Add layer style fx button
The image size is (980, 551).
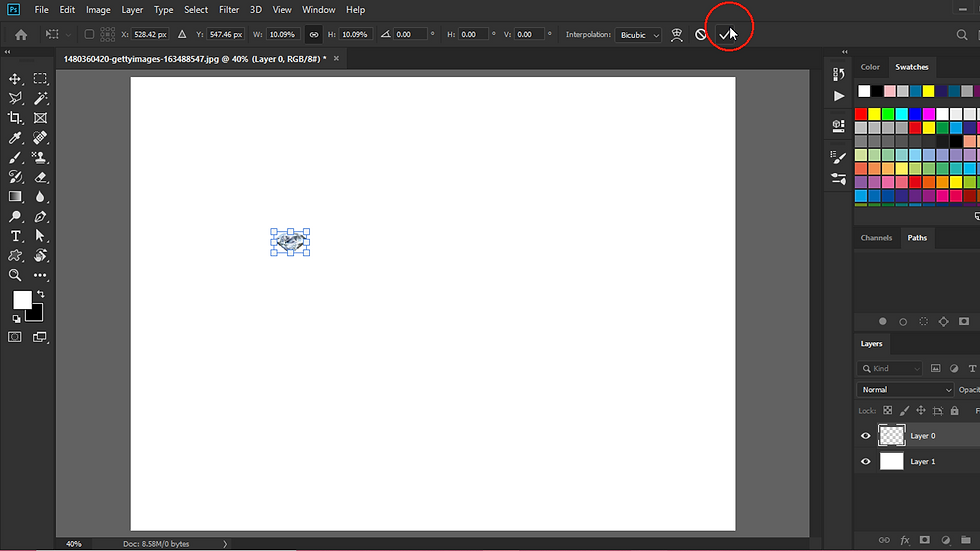click(904, 540)
